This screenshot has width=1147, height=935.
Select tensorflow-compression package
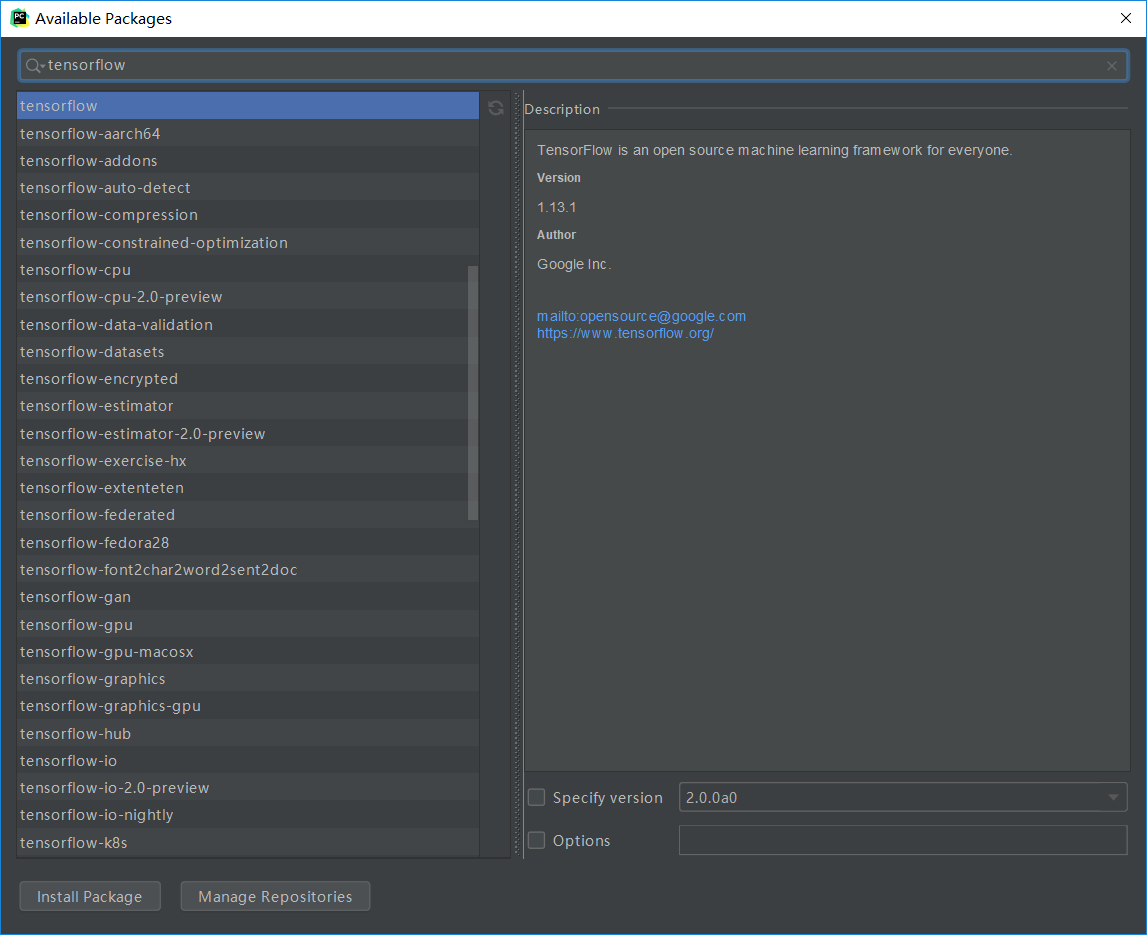point(248,215)
